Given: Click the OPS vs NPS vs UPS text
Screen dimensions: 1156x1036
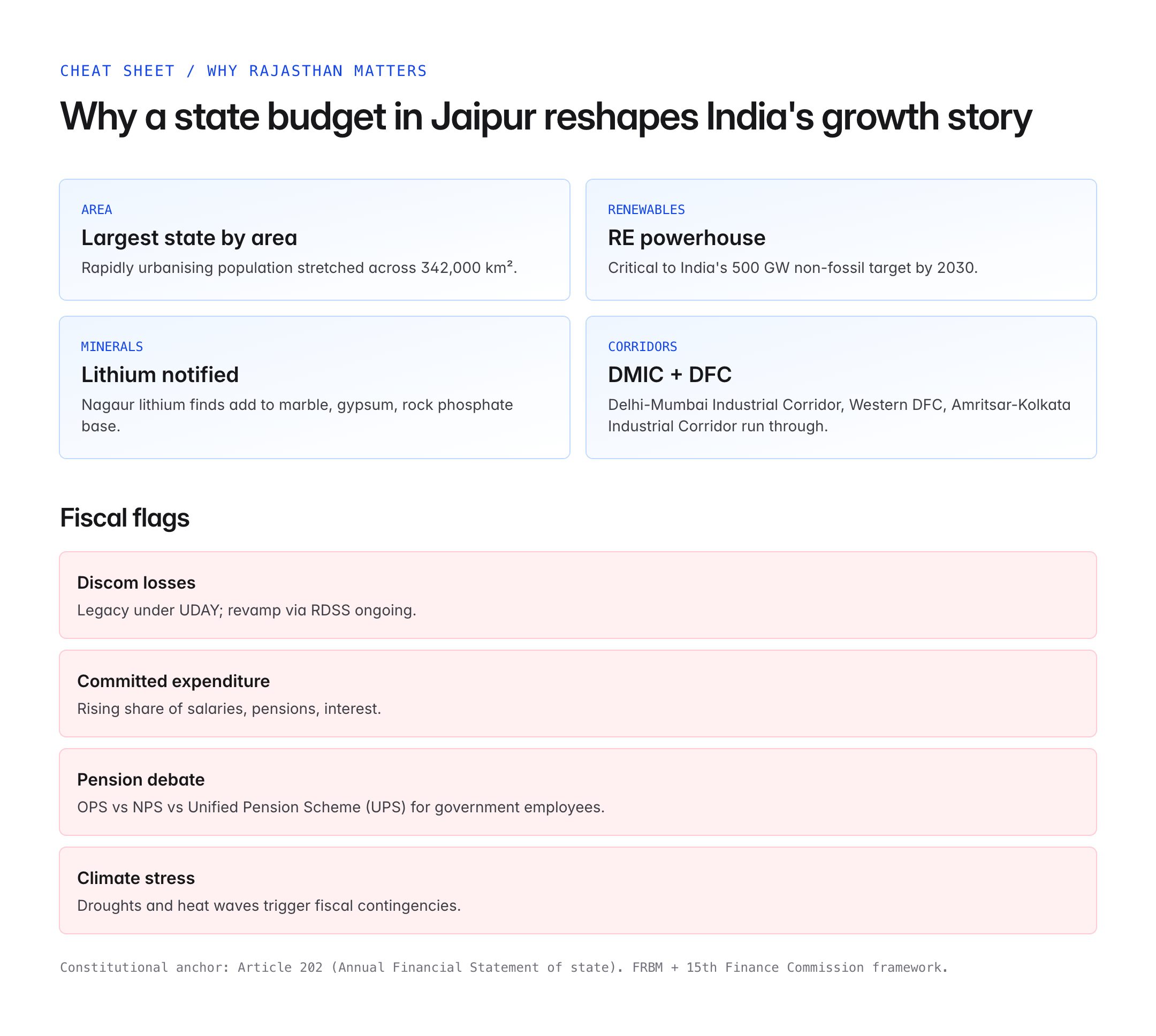Looking at the screenshot, I should (341, 807).
